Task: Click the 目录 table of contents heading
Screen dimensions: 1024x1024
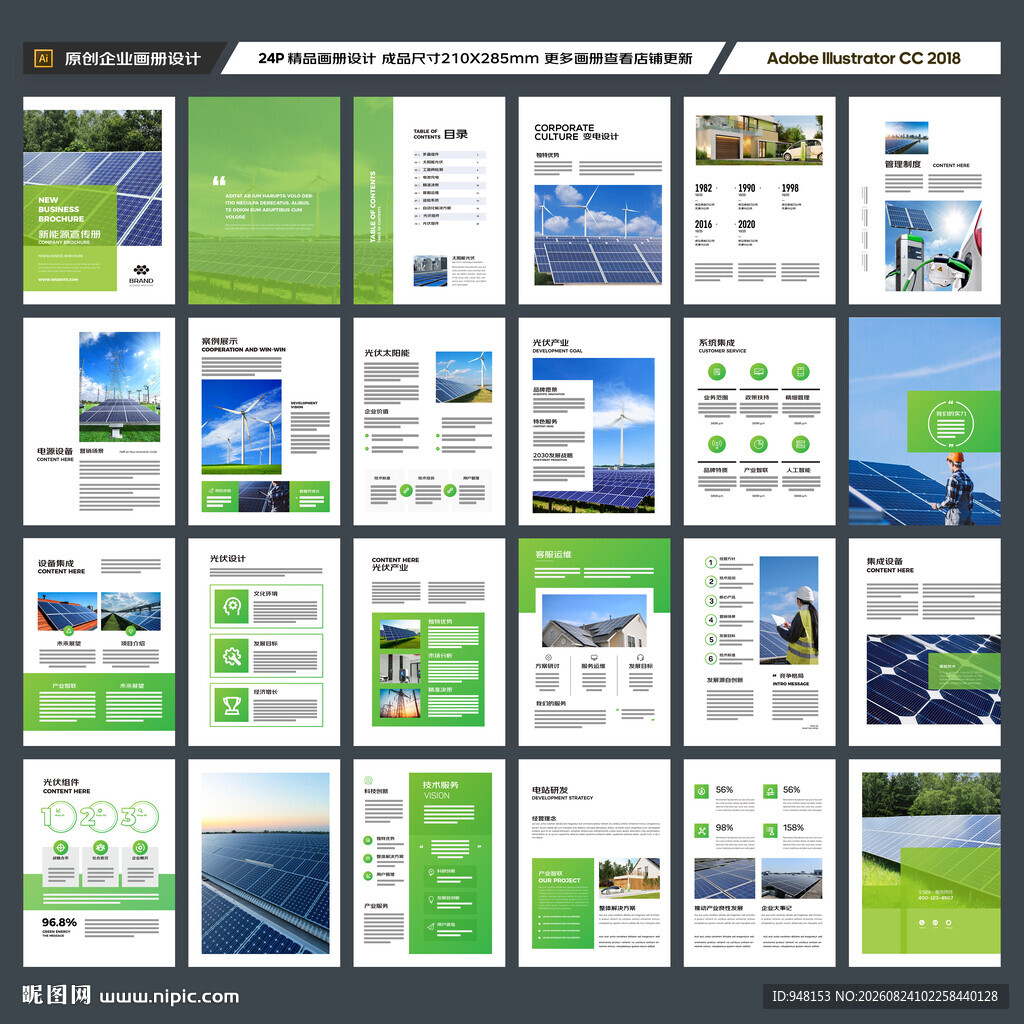Action: tap(456, 134)
